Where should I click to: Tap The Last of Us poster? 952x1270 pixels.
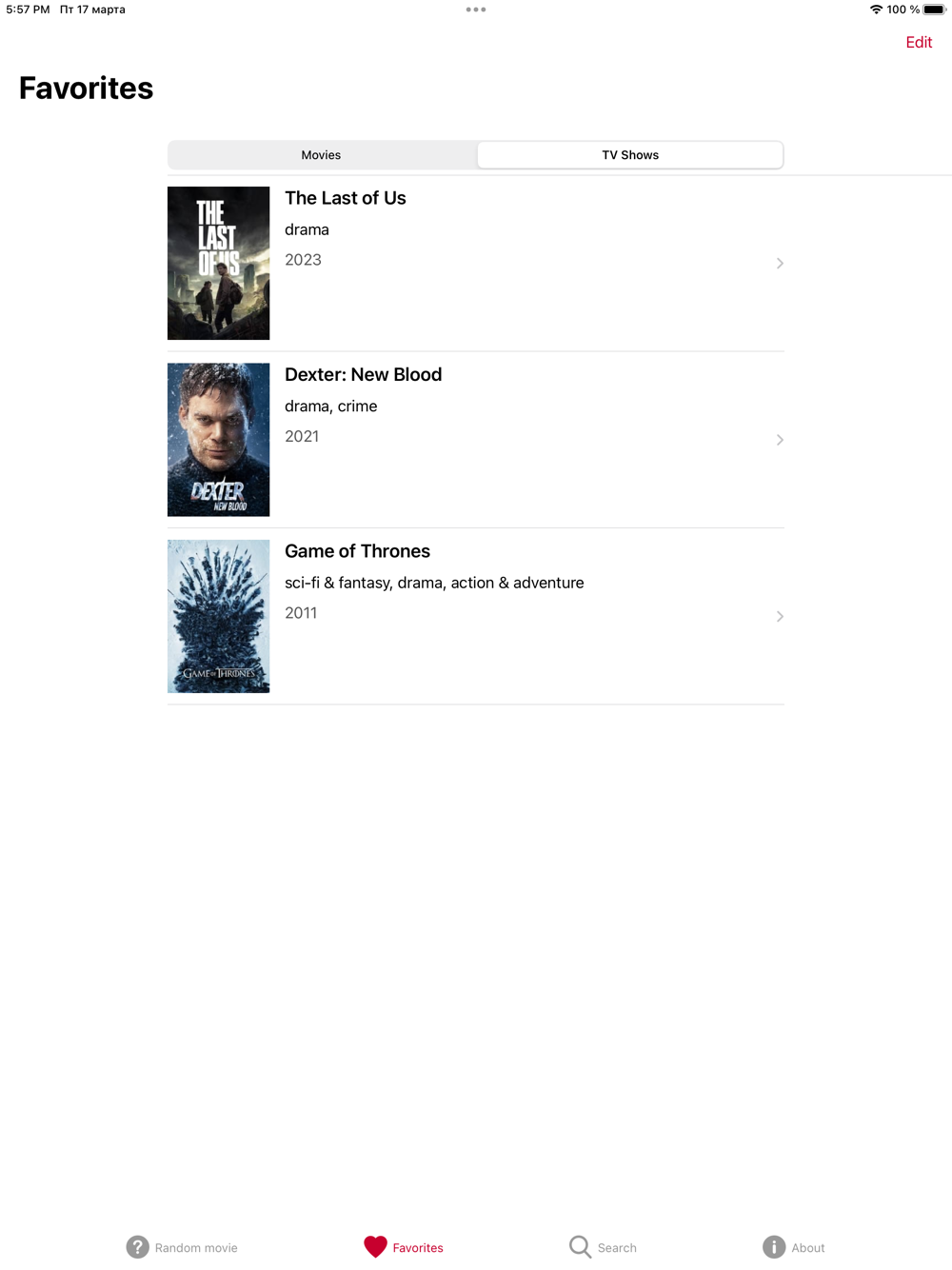pos(219,263)
